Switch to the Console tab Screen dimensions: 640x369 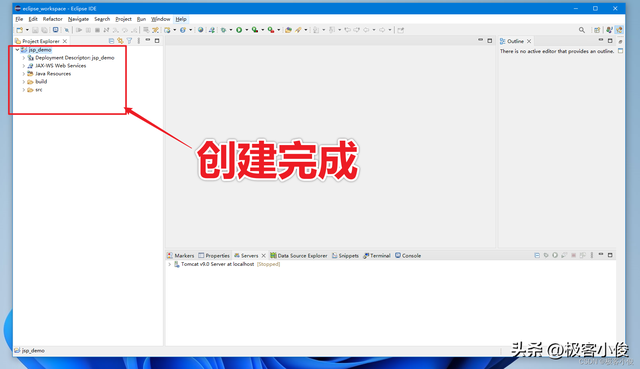408,256
